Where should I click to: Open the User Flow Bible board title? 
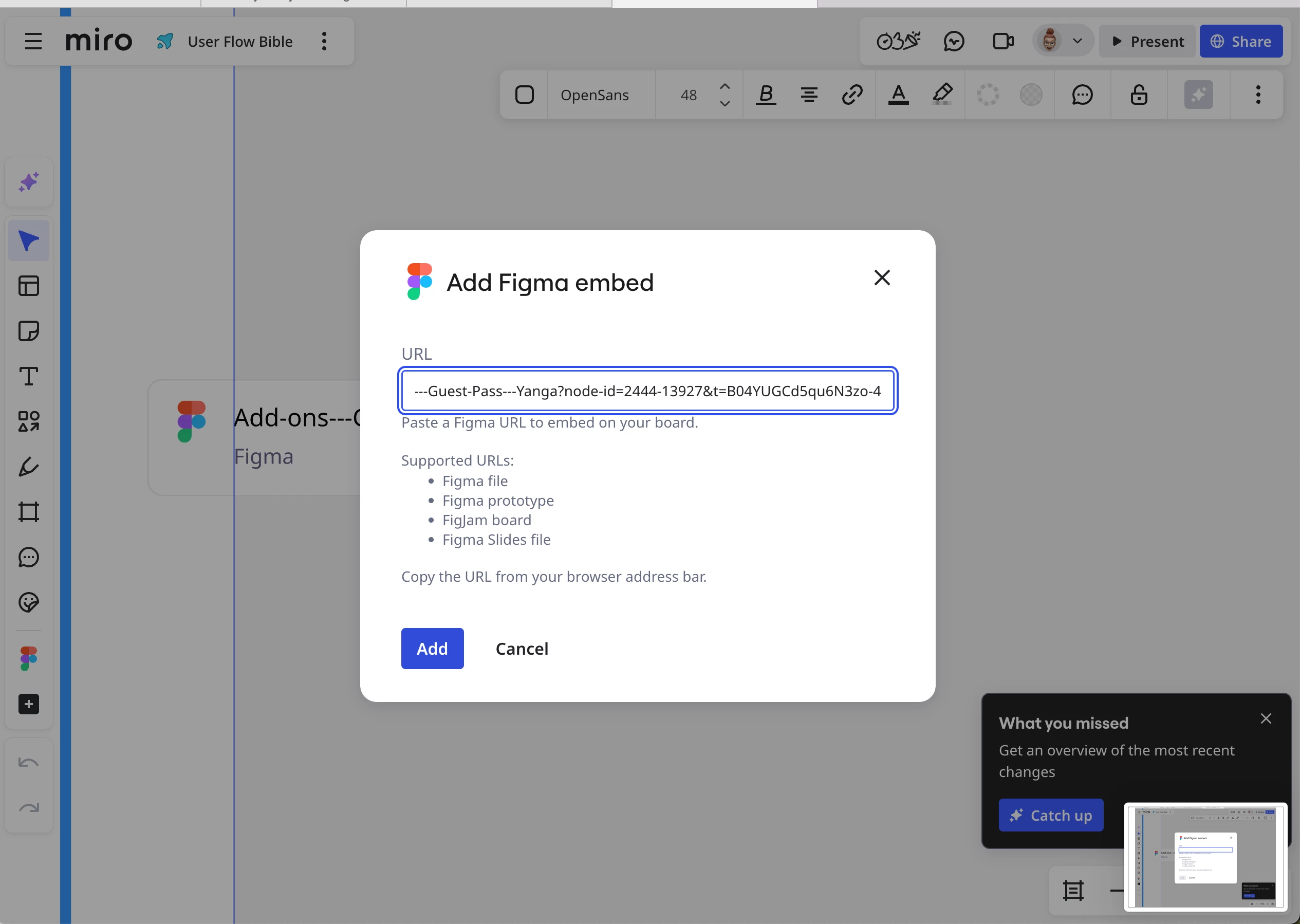240,42
